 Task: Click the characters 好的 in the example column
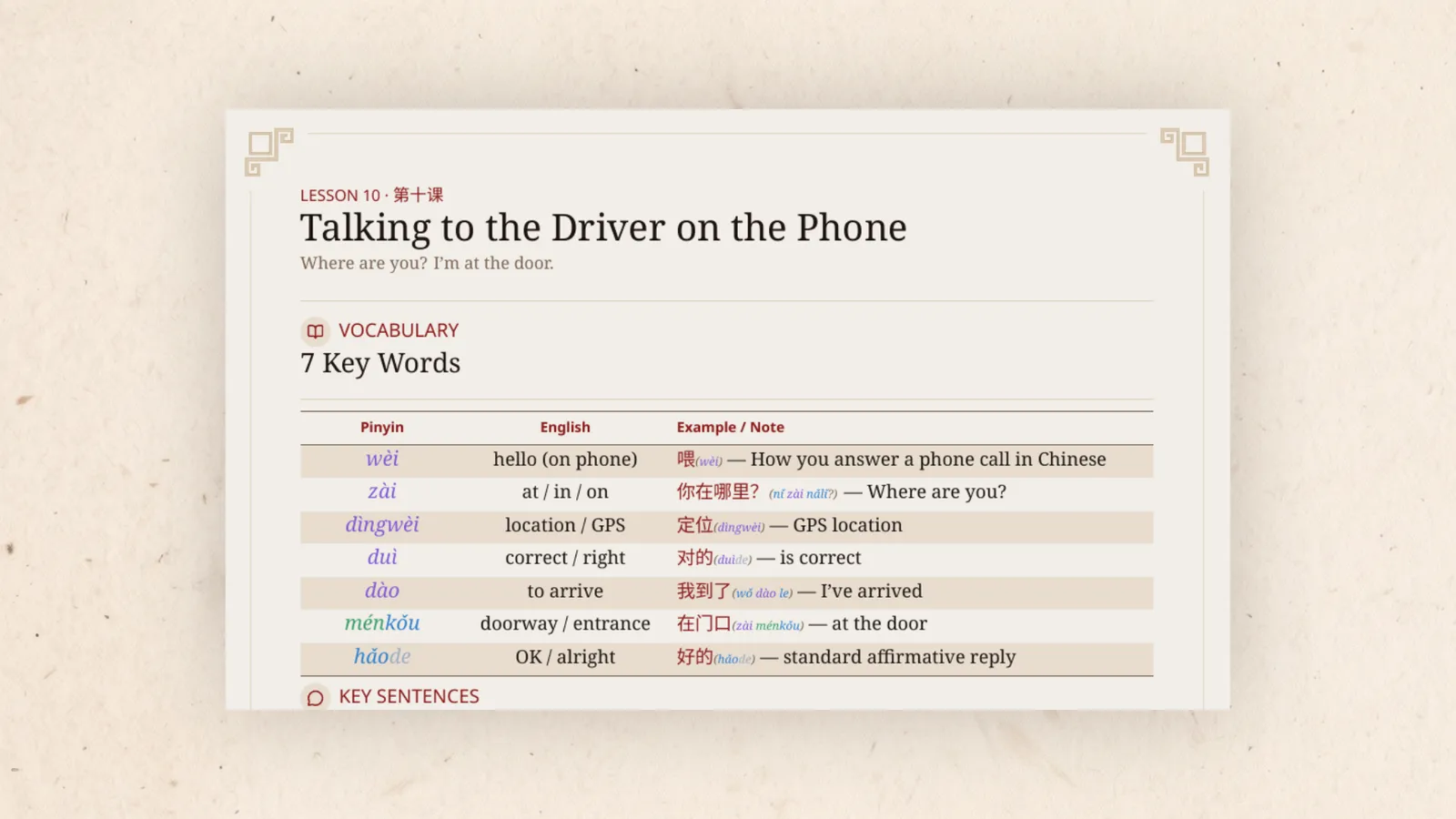694,656
